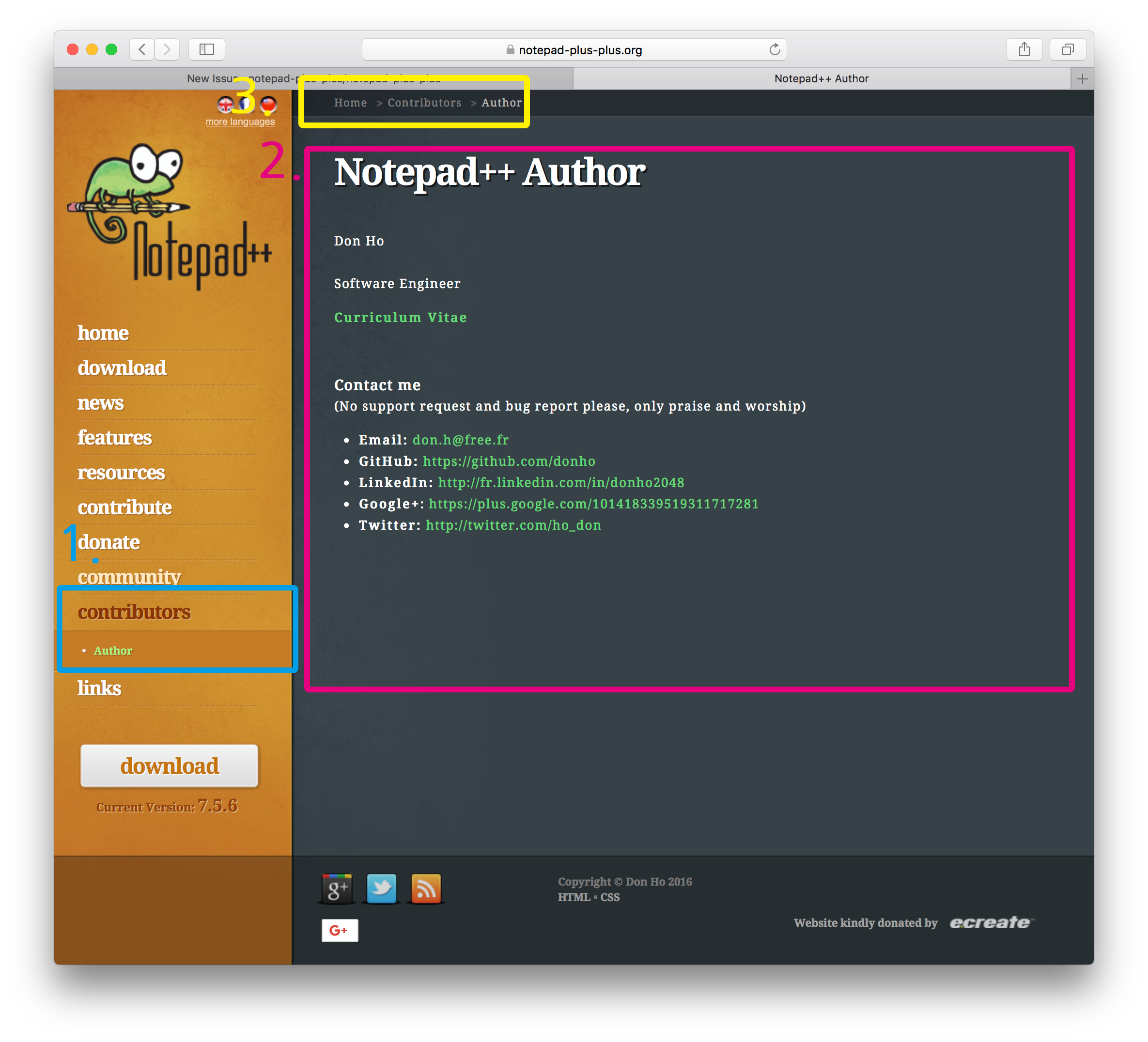Open Twitter via the footer bird icon
Screen dimensions: 1148x1042
pyautogui.click(x=382, y=888)
